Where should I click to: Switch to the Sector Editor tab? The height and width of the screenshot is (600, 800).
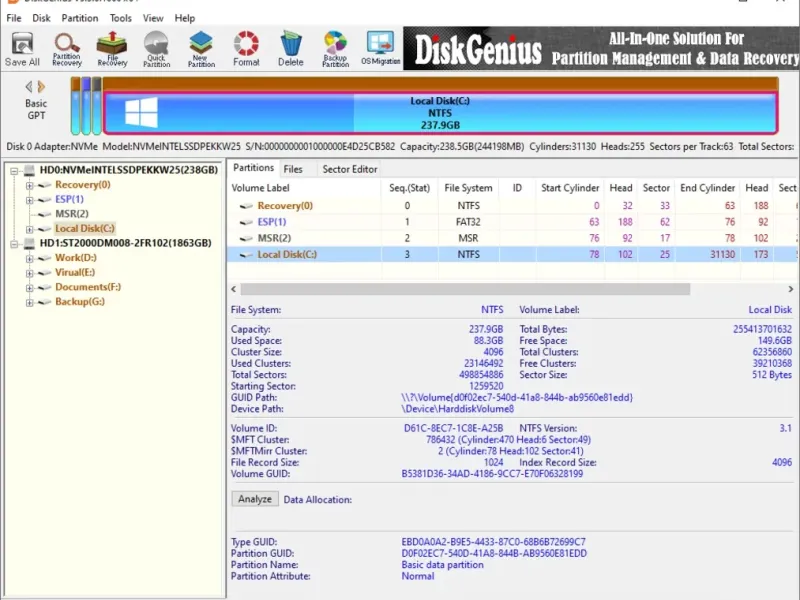coord(349,169)
